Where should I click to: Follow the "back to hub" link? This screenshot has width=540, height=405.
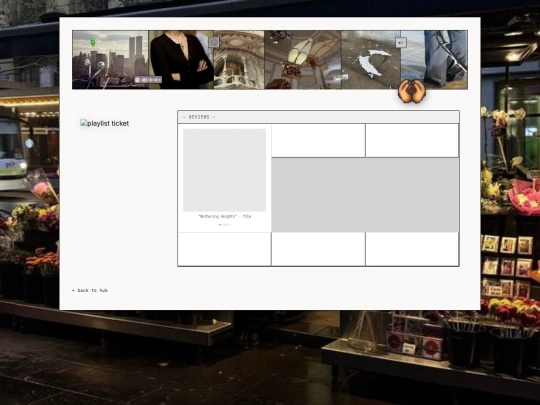90,290
